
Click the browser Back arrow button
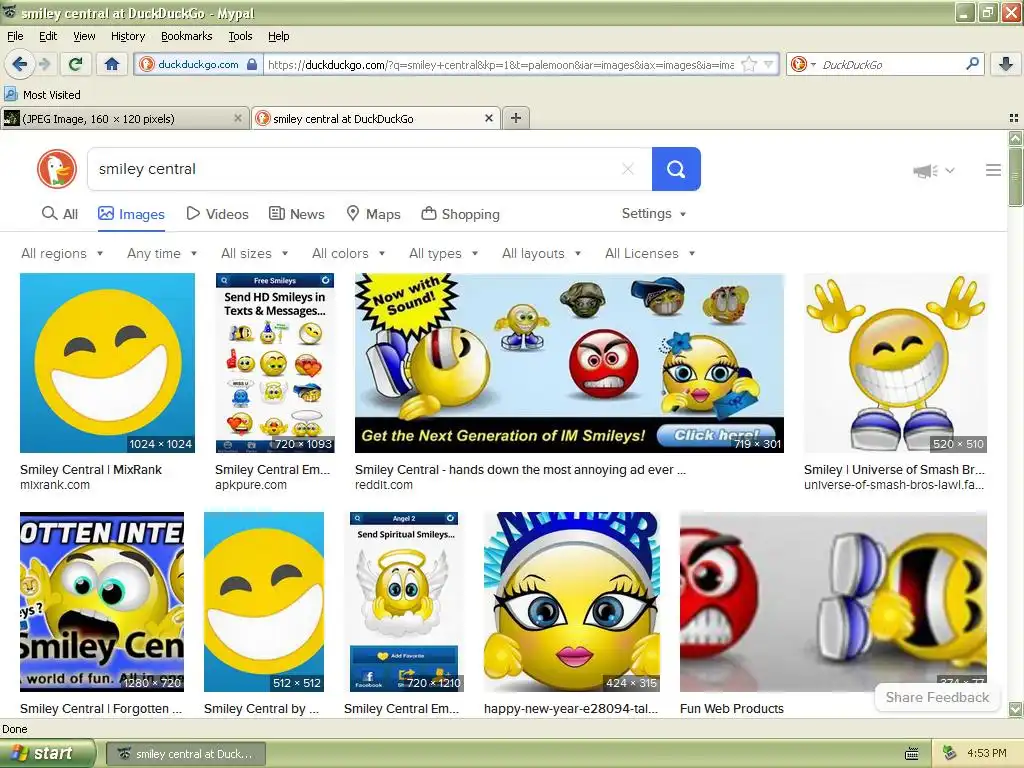coord(19,64)
